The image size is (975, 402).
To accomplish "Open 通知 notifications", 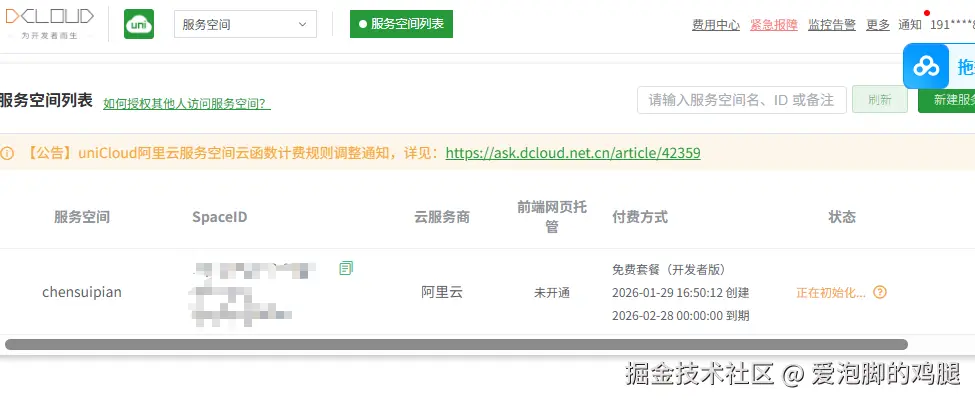I will (x=910, y=25).
